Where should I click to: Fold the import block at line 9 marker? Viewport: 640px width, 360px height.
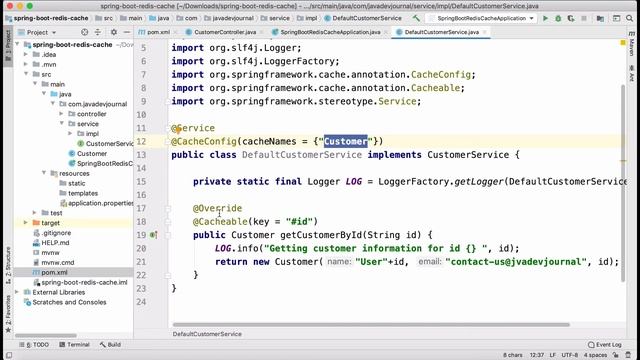coord(168,102)
